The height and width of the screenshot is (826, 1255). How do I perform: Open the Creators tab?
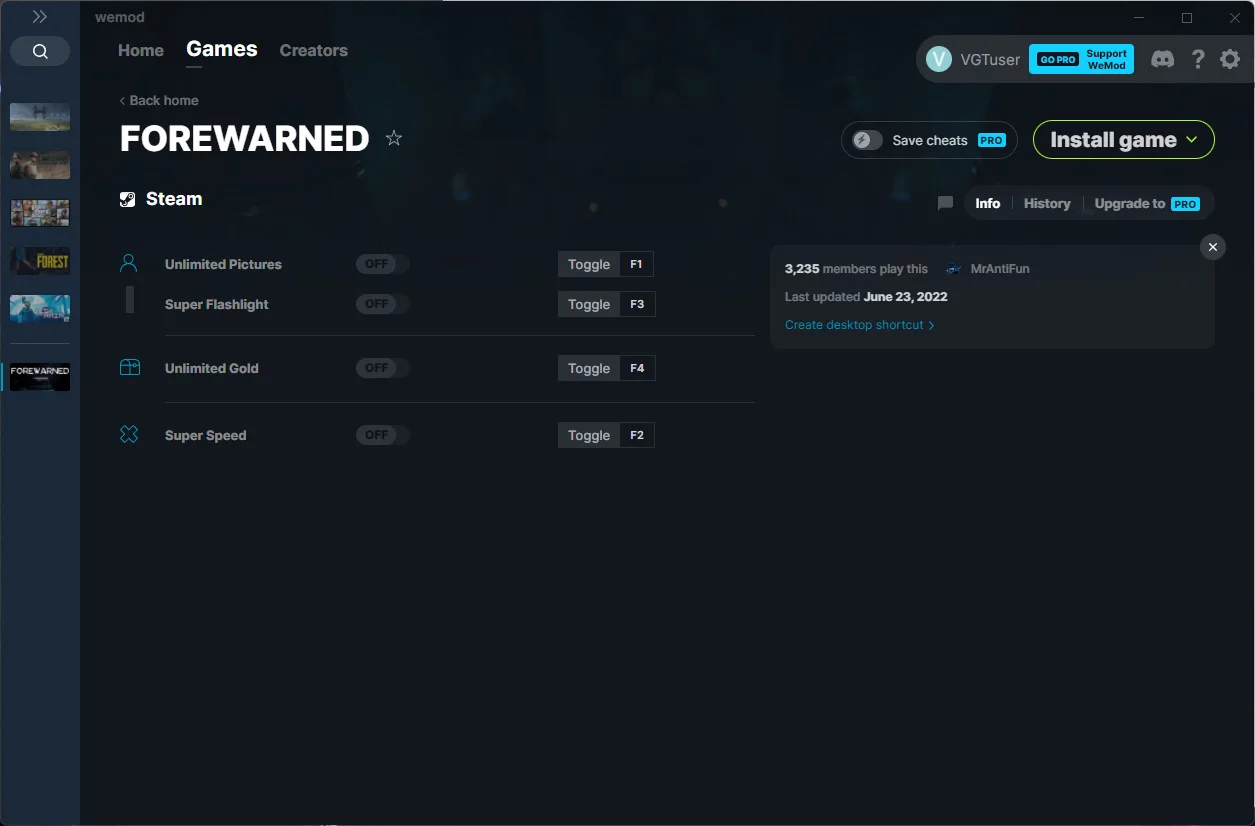coord(314,50)
